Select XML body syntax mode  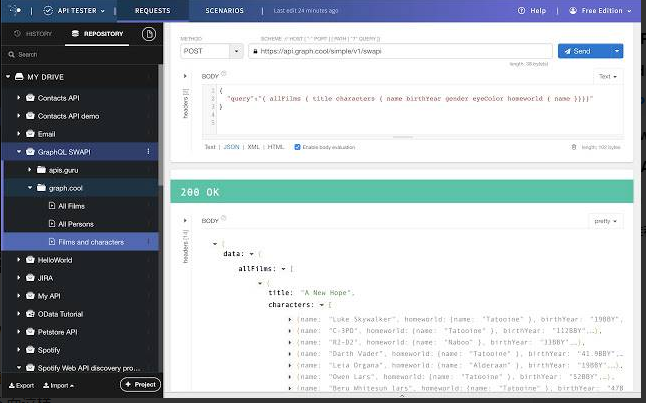click(253, 147)
